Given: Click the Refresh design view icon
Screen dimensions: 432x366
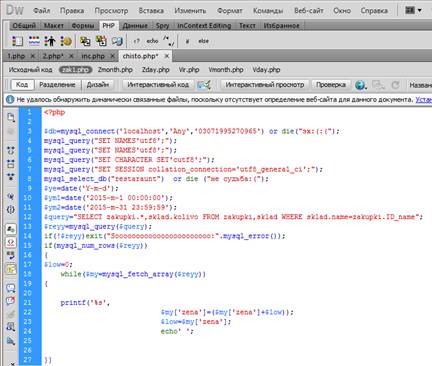Looking at the screenshot, I should point(395,85).
